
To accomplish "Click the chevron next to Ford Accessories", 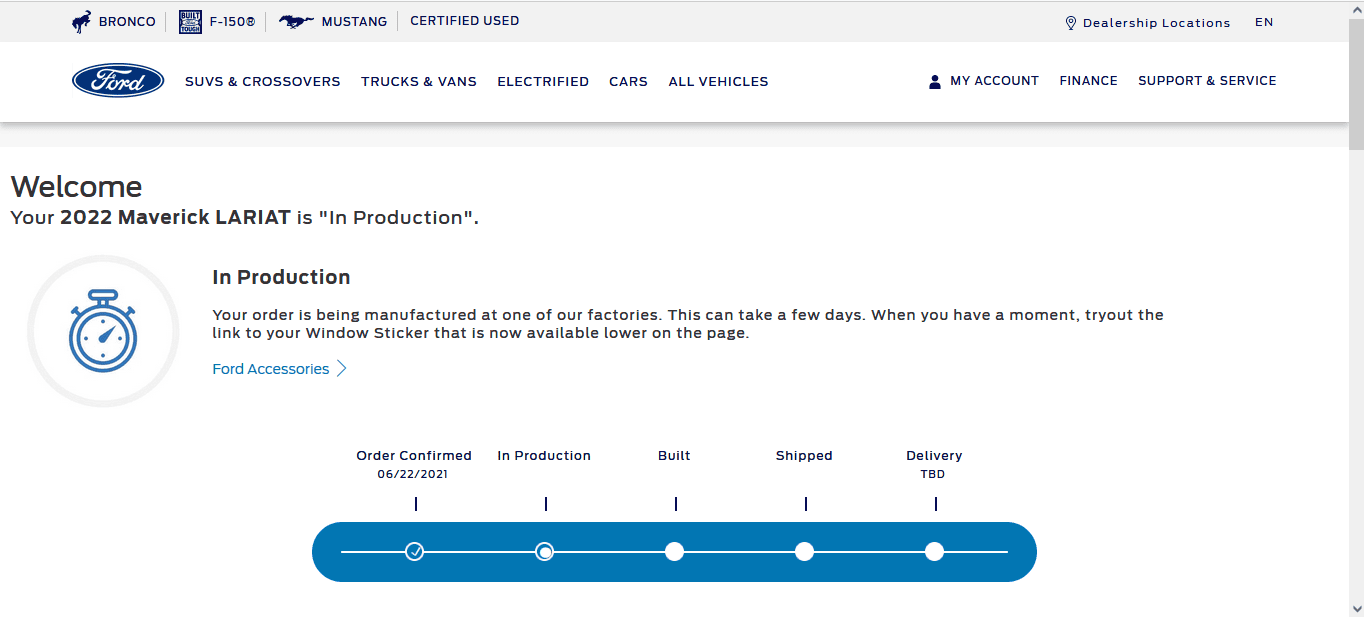I will coord(341,369).
